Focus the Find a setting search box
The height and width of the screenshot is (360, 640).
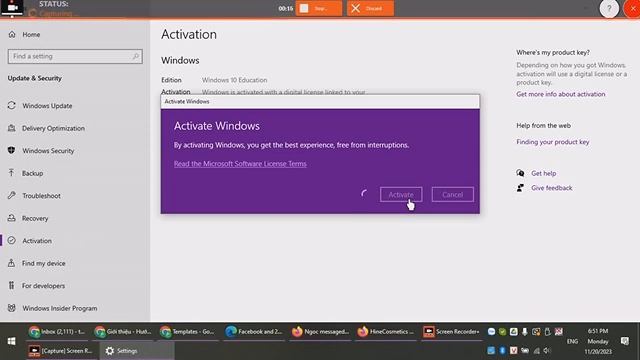pyautogui.click(x=75, y=56)
